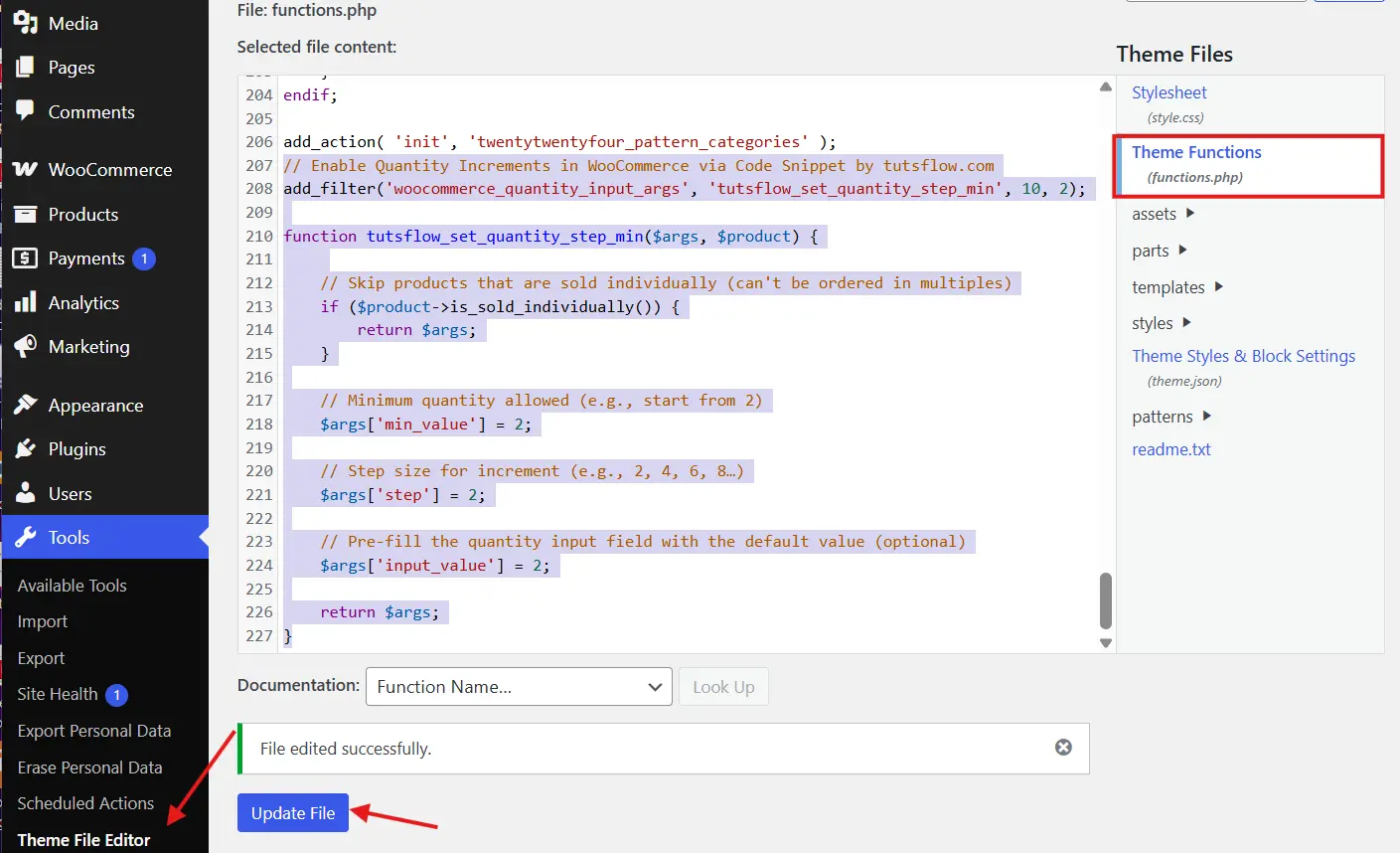Expand the styles folder
This screenshot has width=1400, height=853.
(1162, 323)
